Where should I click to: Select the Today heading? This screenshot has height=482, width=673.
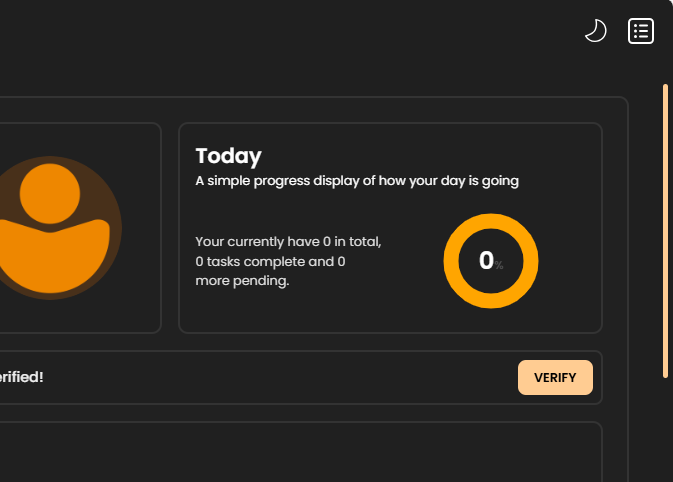point(228,156)
